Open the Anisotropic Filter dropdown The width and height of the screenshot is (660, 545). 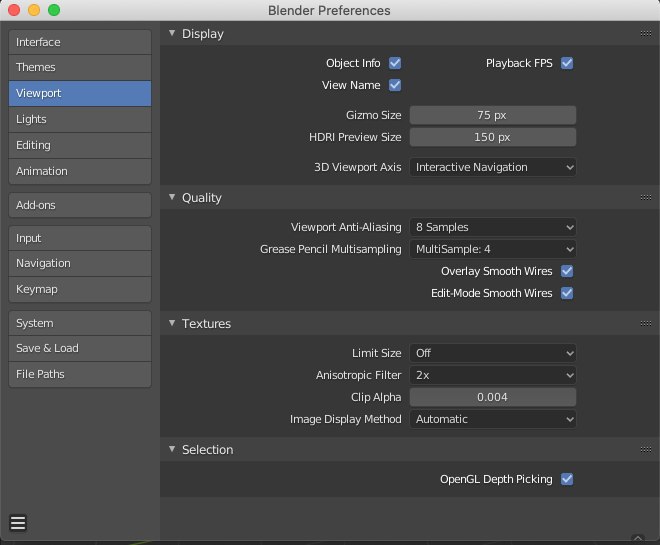point(492,375)
